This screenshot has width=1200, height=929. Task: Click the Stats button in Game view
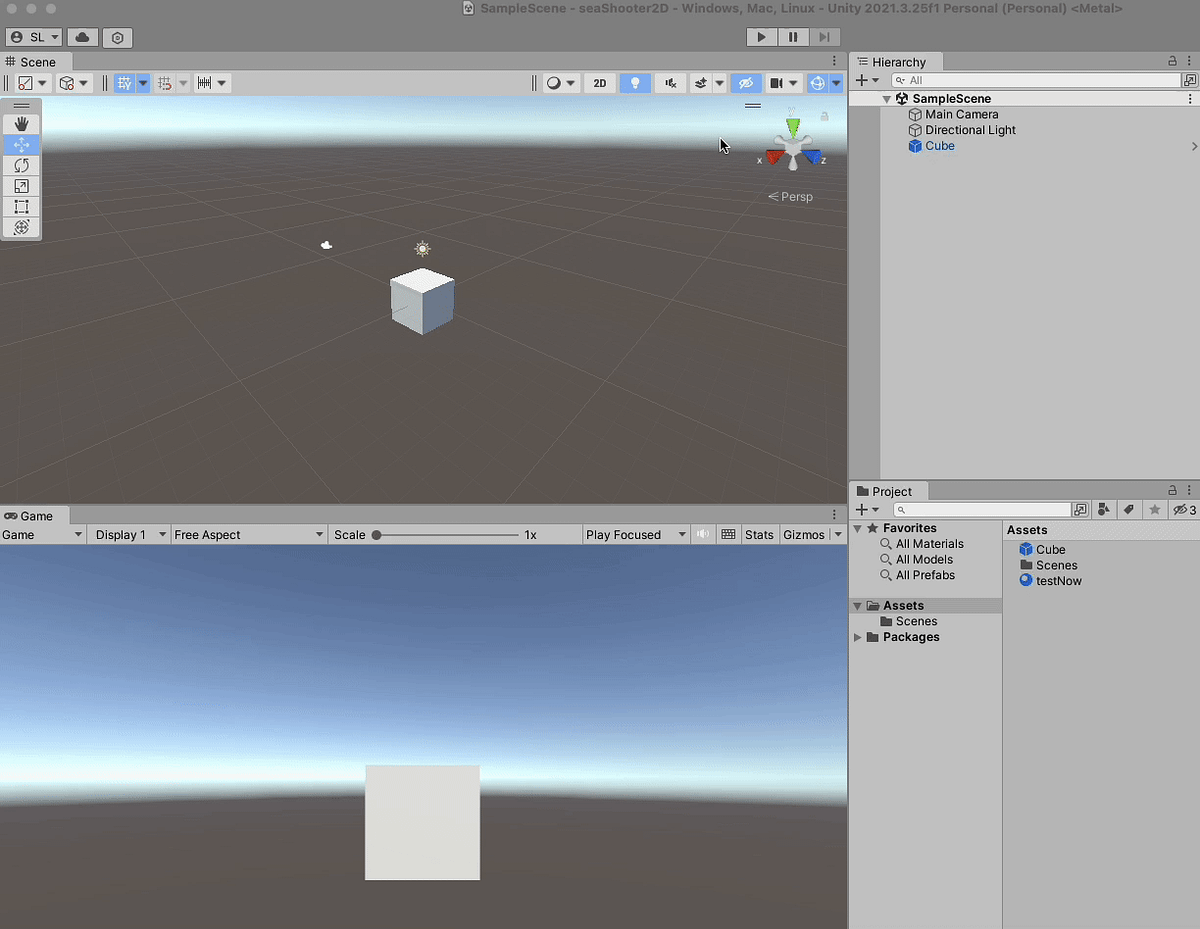[759, 534]
